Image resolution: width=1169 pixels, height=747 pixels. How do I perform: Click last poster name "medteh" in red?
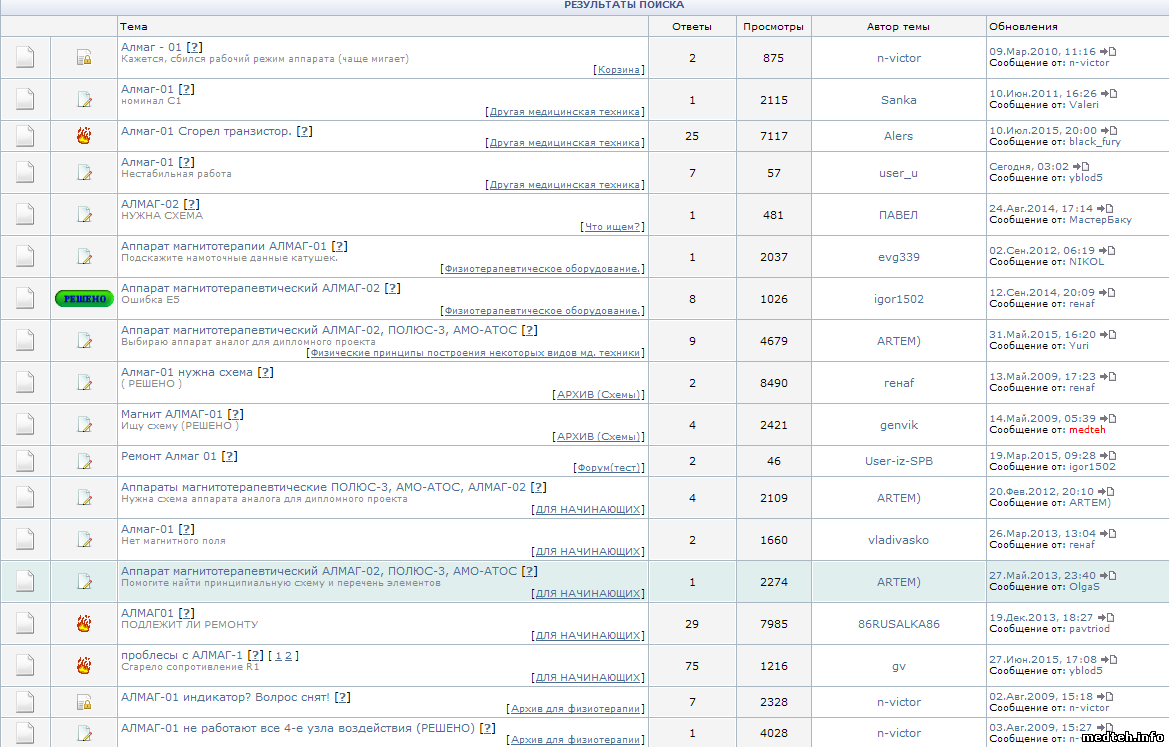[x=1087, y=430]
